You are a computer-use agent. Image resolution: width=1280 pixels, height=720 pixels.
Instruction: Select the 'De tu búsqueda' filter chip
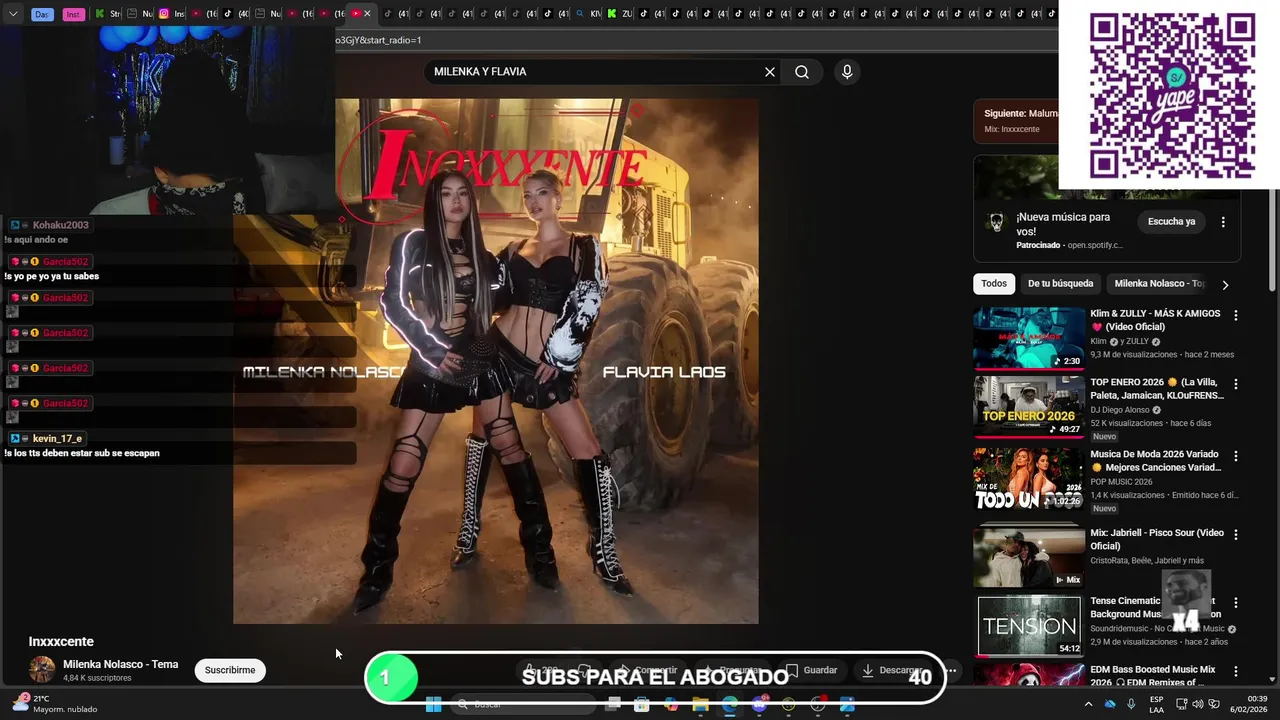1060,284
